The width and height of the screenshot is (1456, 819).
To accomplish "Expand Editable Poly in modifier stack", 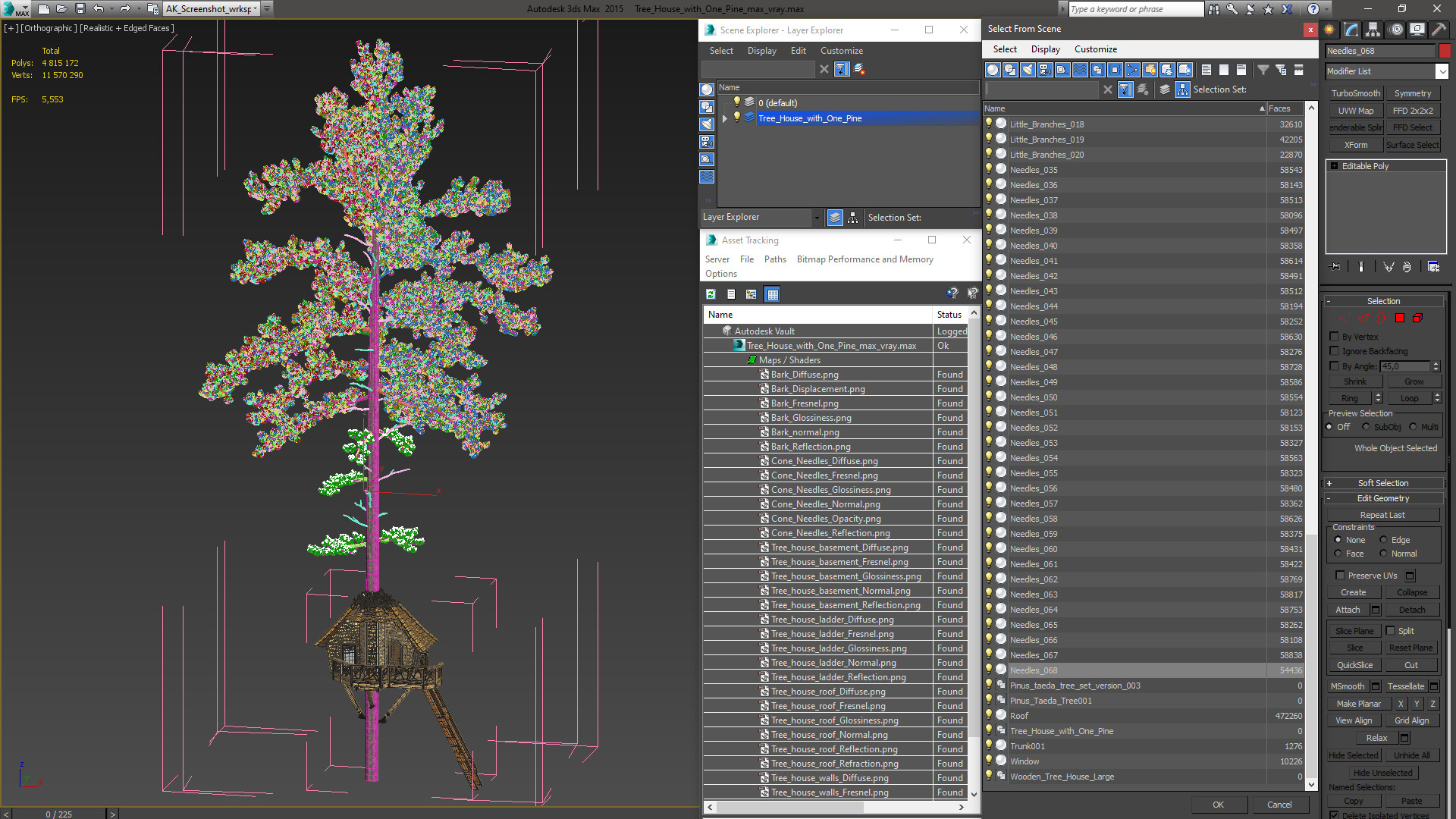I will coord(1335,166).
